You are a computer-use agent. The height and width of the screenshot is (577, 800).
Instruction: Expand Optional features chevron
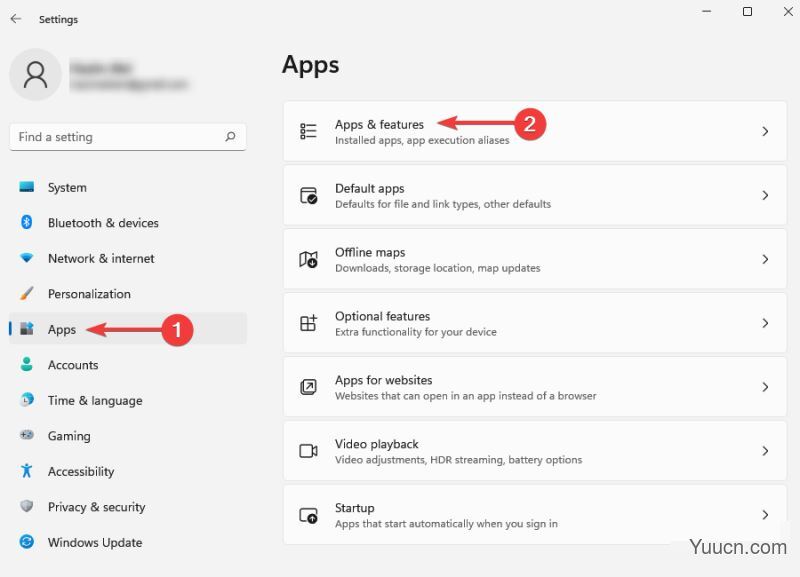coord(765,323)
